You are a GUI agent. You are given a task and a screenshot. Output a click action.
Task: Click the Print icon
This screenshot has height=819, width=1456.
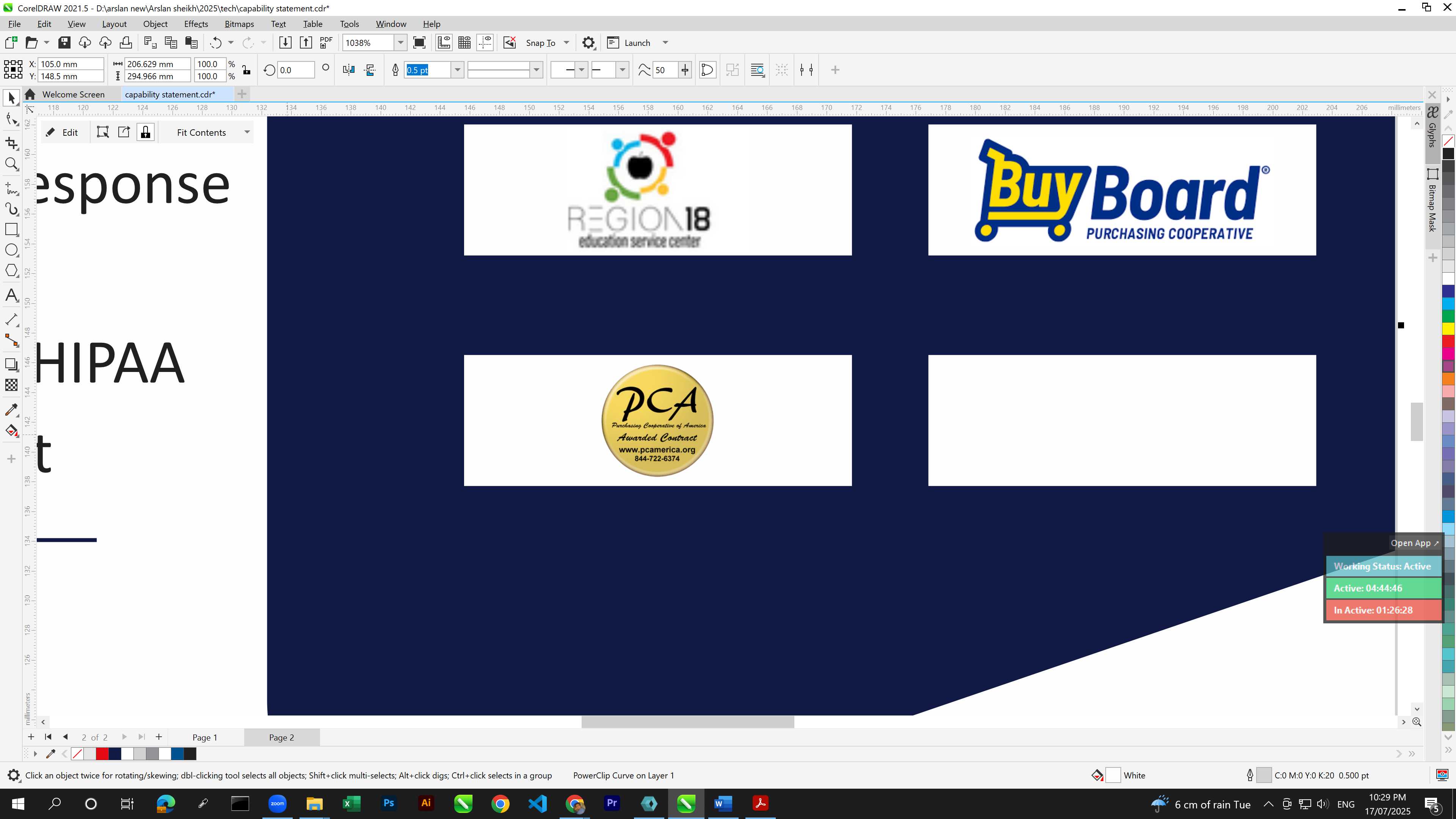126,42
